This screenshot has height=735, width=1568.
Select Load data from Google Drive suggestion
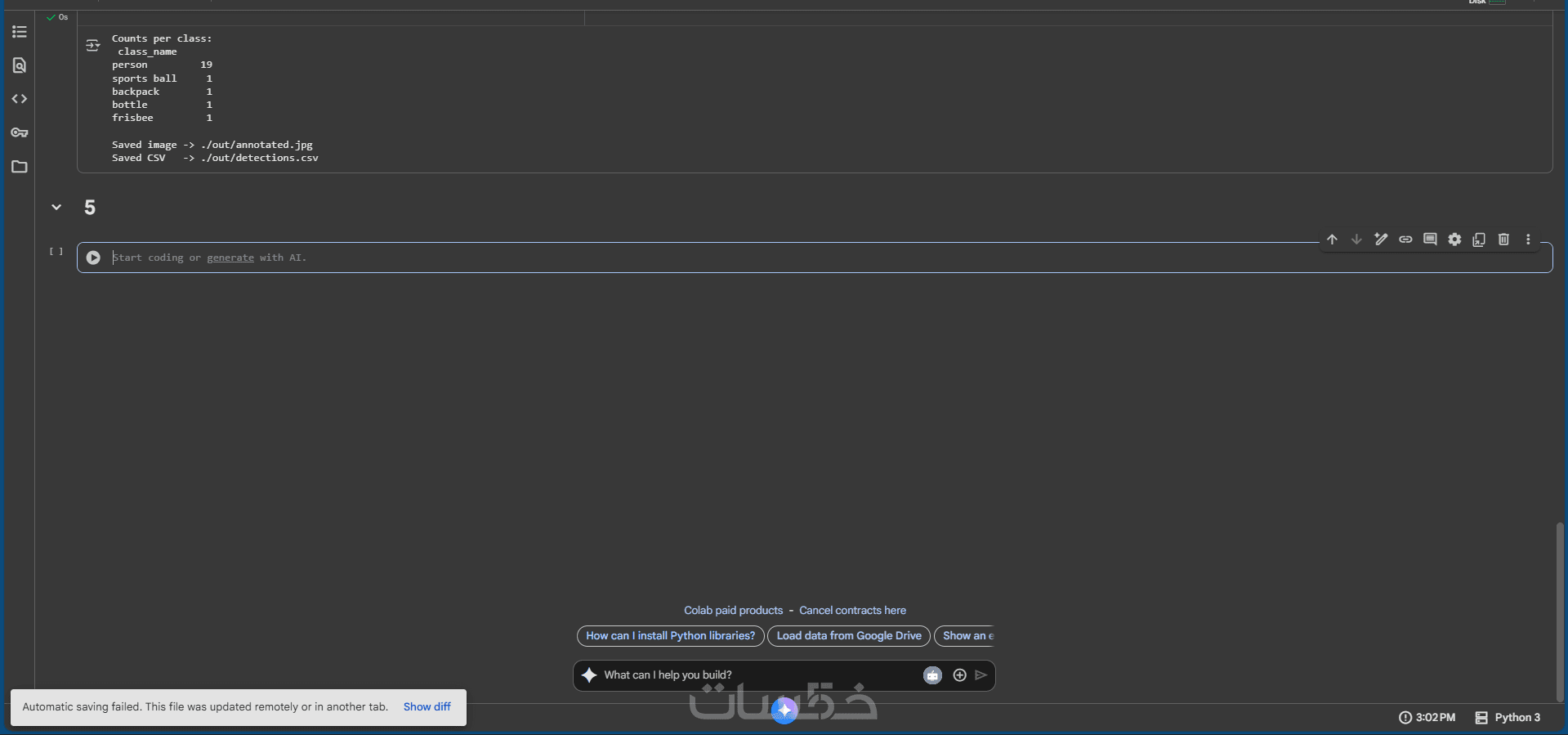tap(849, 636)
